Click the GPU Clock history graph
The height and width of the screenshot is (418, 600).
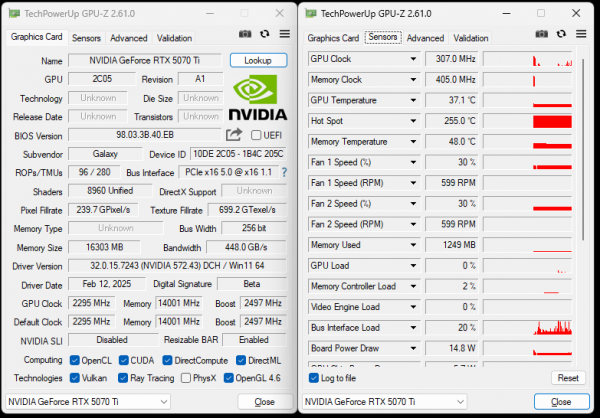527,59
